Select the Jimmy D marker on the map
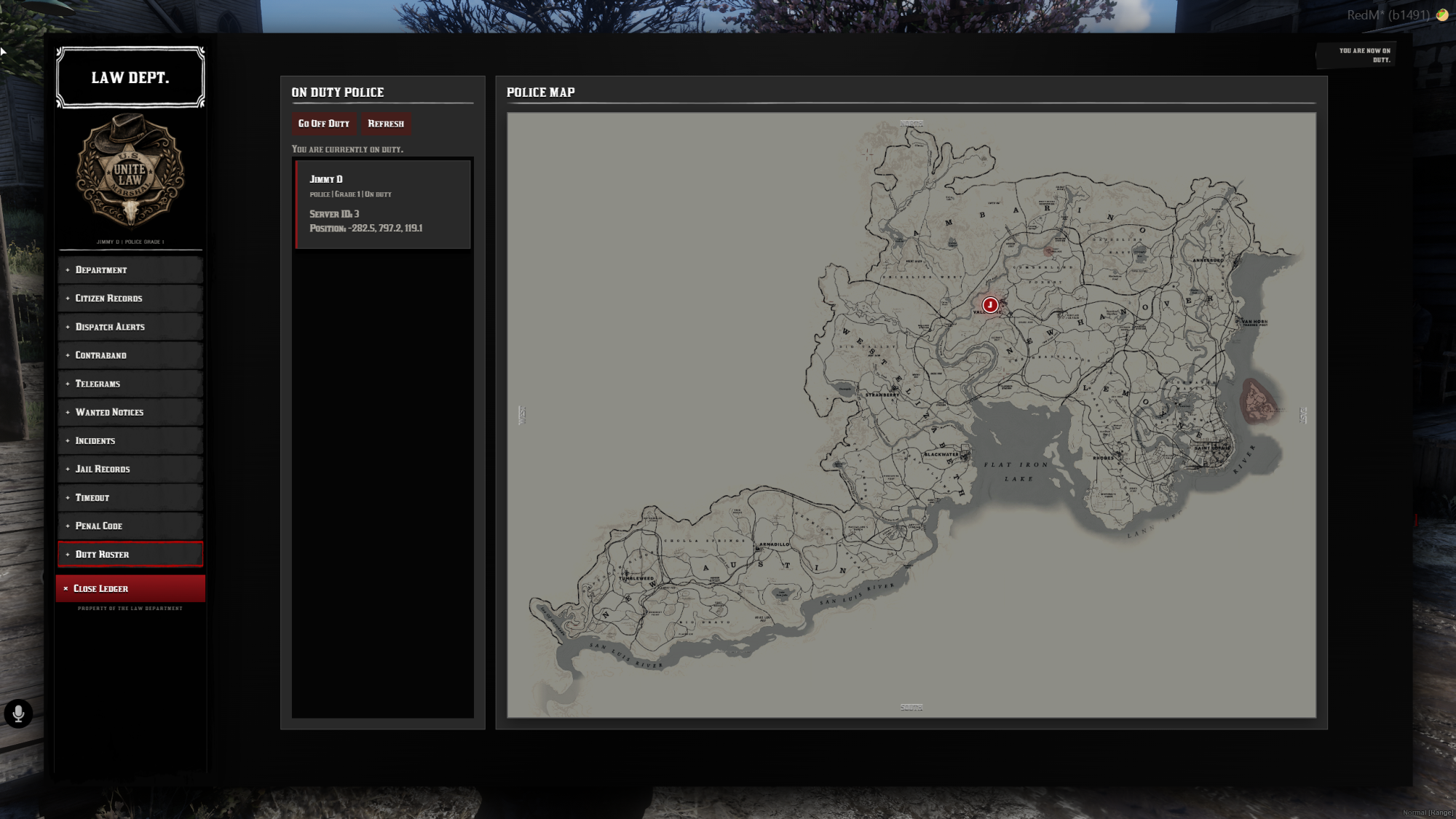 click(990, 305)
